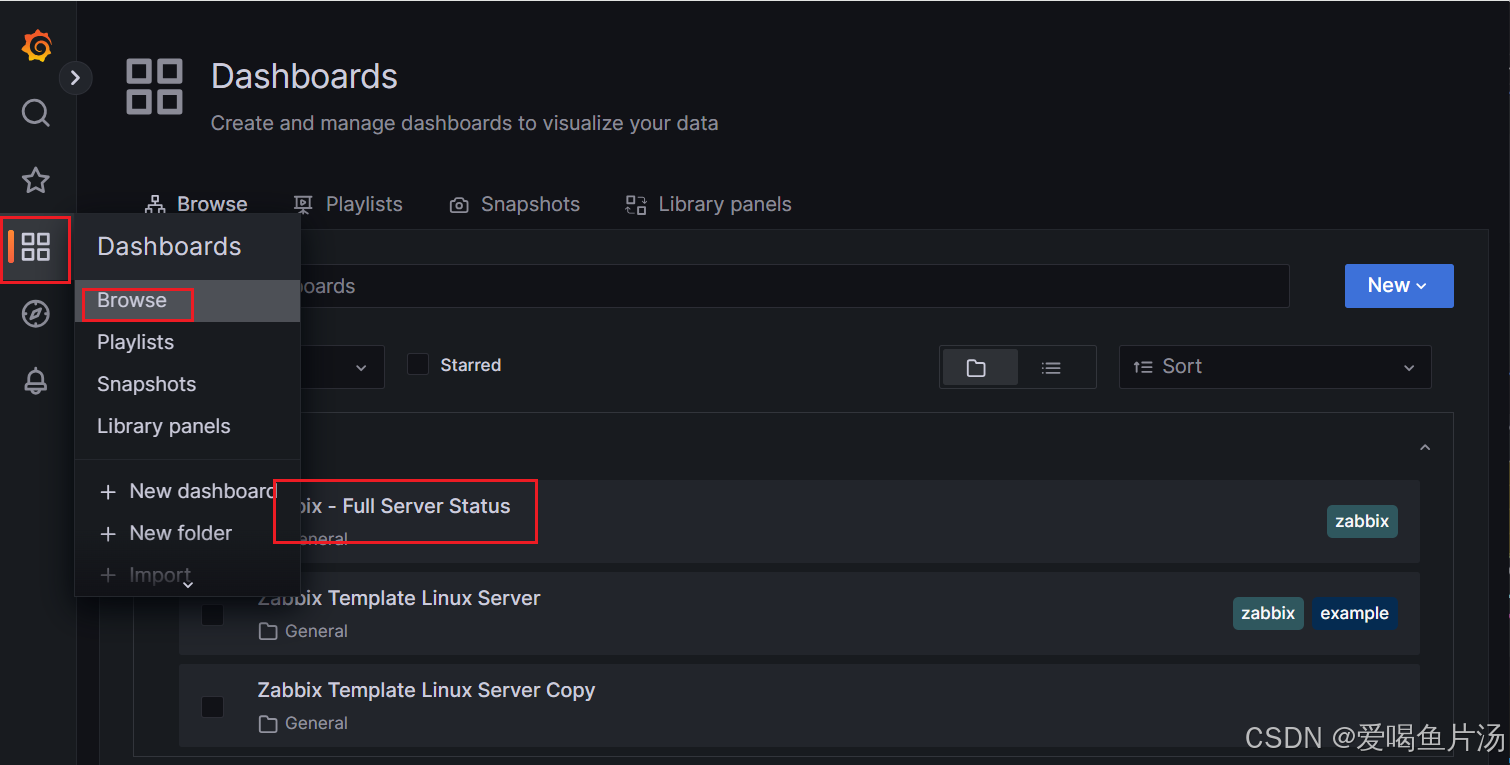
Task: Enable the Starred checkbox
Action: tap(418, 365)
